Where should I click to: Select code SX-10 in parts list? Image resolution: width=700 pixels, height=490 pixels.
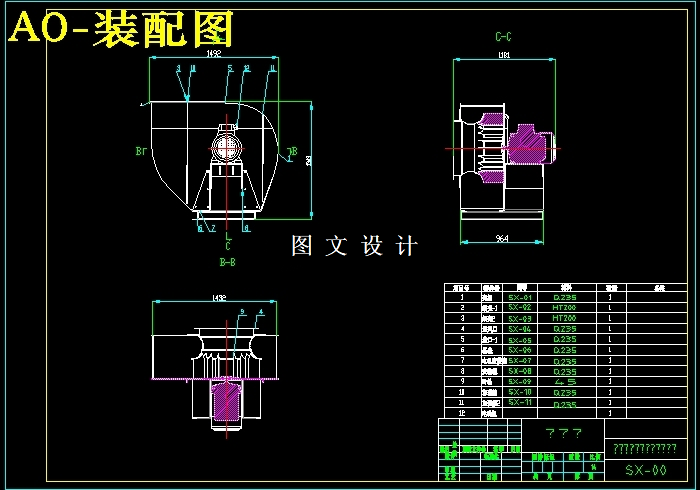coord(520,392)
